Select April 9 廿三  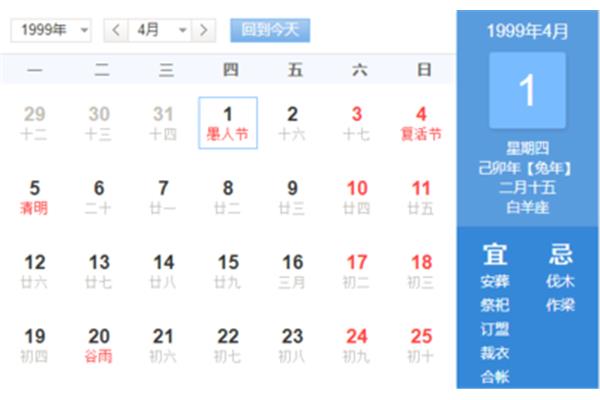click(x=293, y=197)
